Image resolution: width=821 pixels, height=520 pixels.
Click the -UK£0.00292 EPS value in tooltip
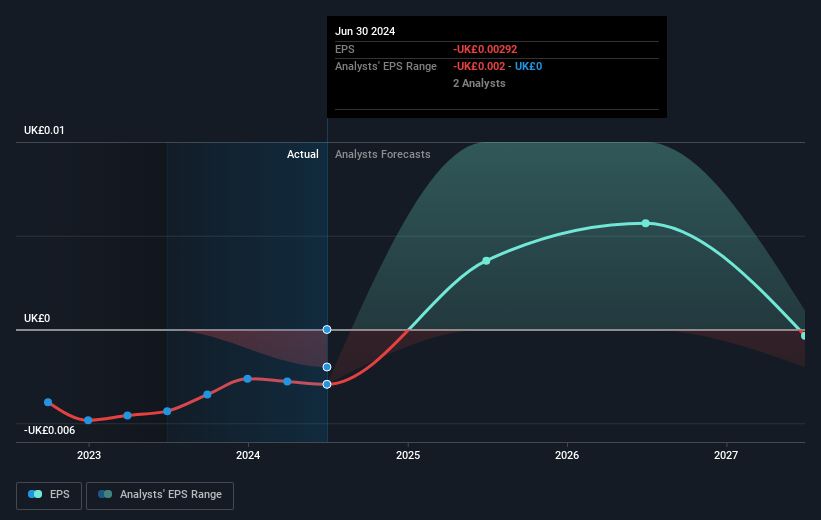485,49
